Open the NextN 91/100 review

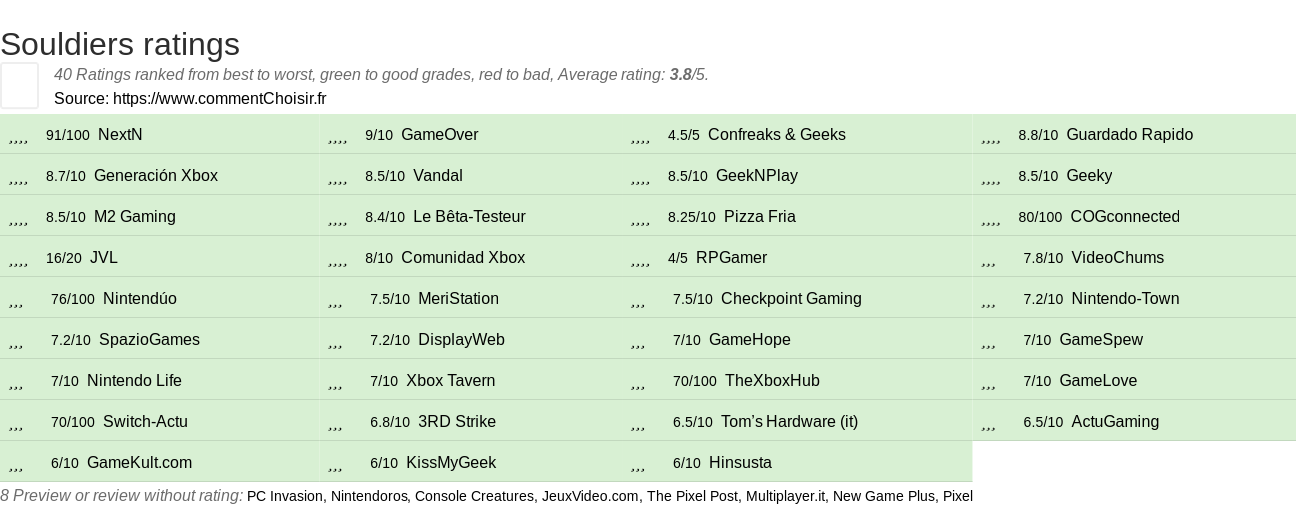pyautogui.click(x=160, y=134)
